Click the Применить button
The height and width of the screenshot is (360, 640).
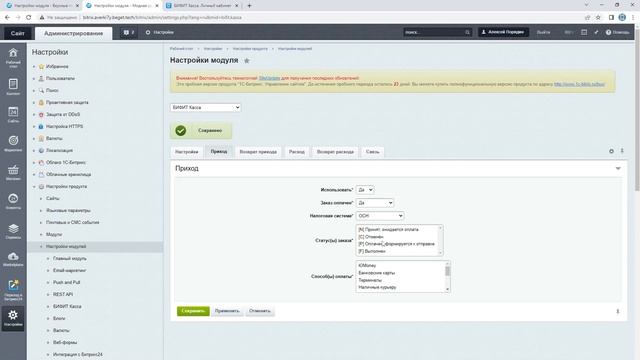227,311
